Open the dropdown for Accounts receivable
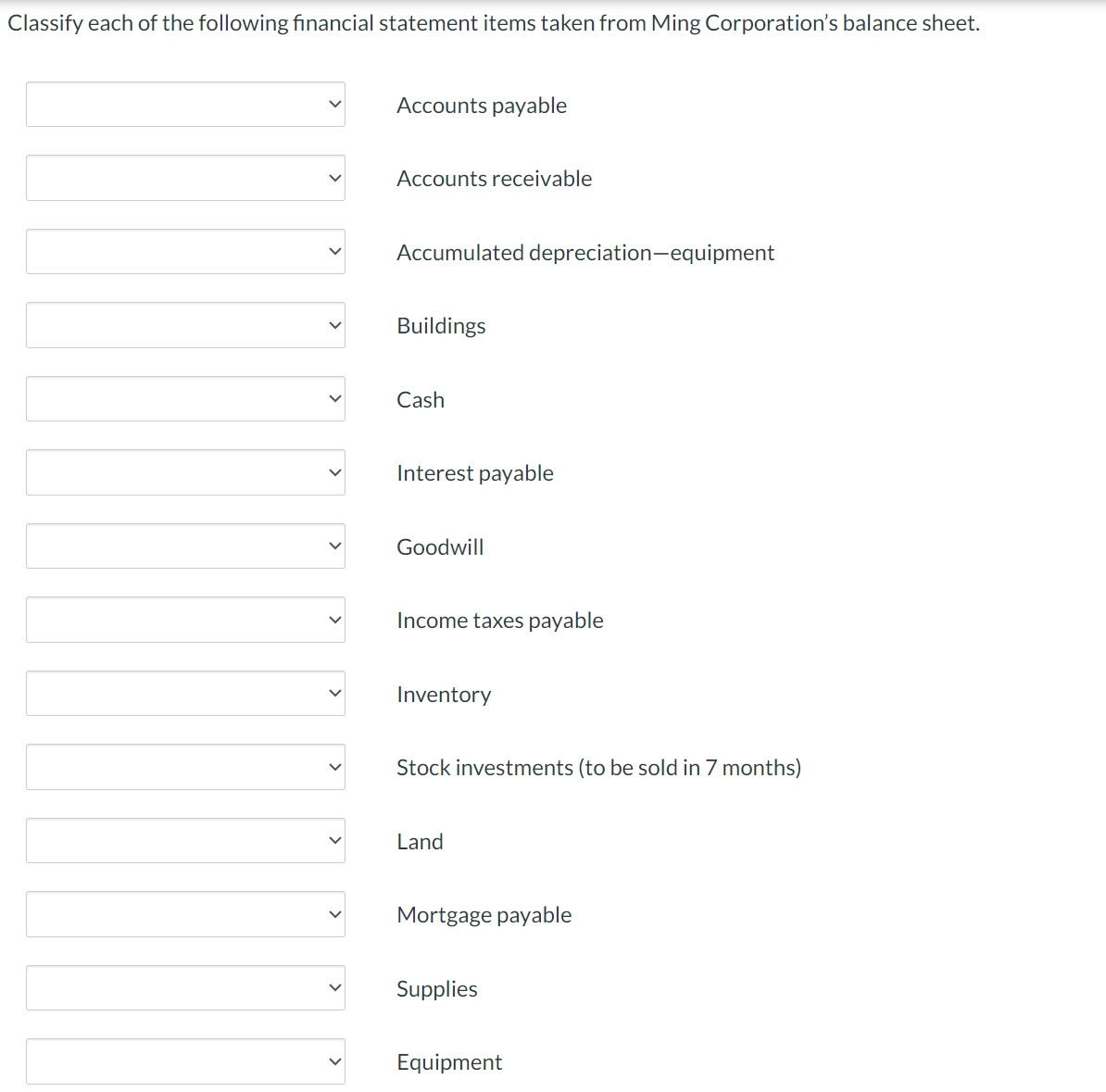Screen dimensions: 1106x1092 [184, 177]
